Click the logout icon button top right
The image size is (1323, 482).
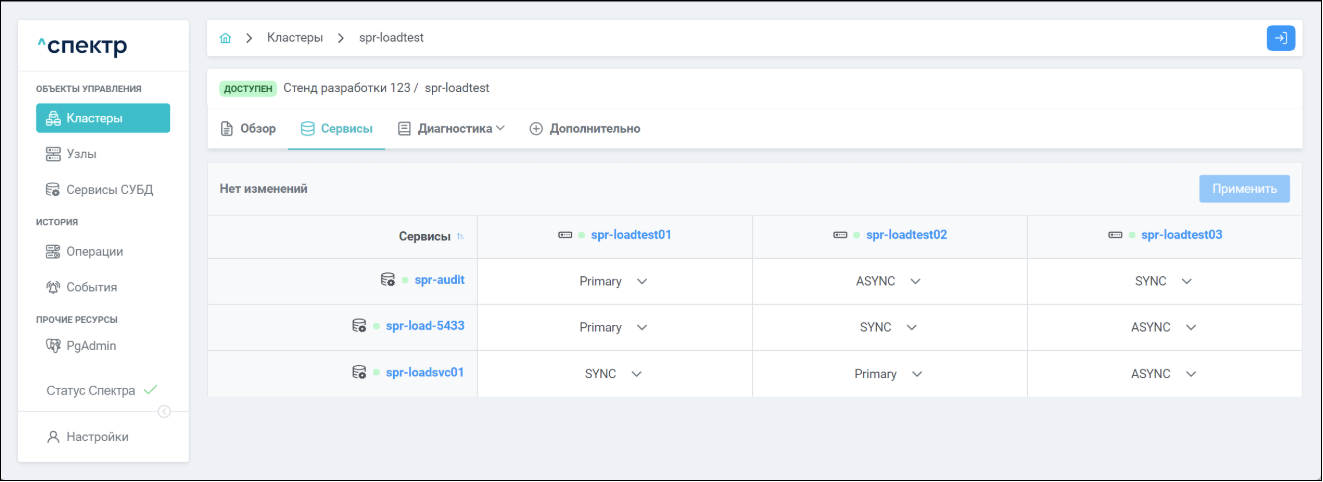(1280, 38)
